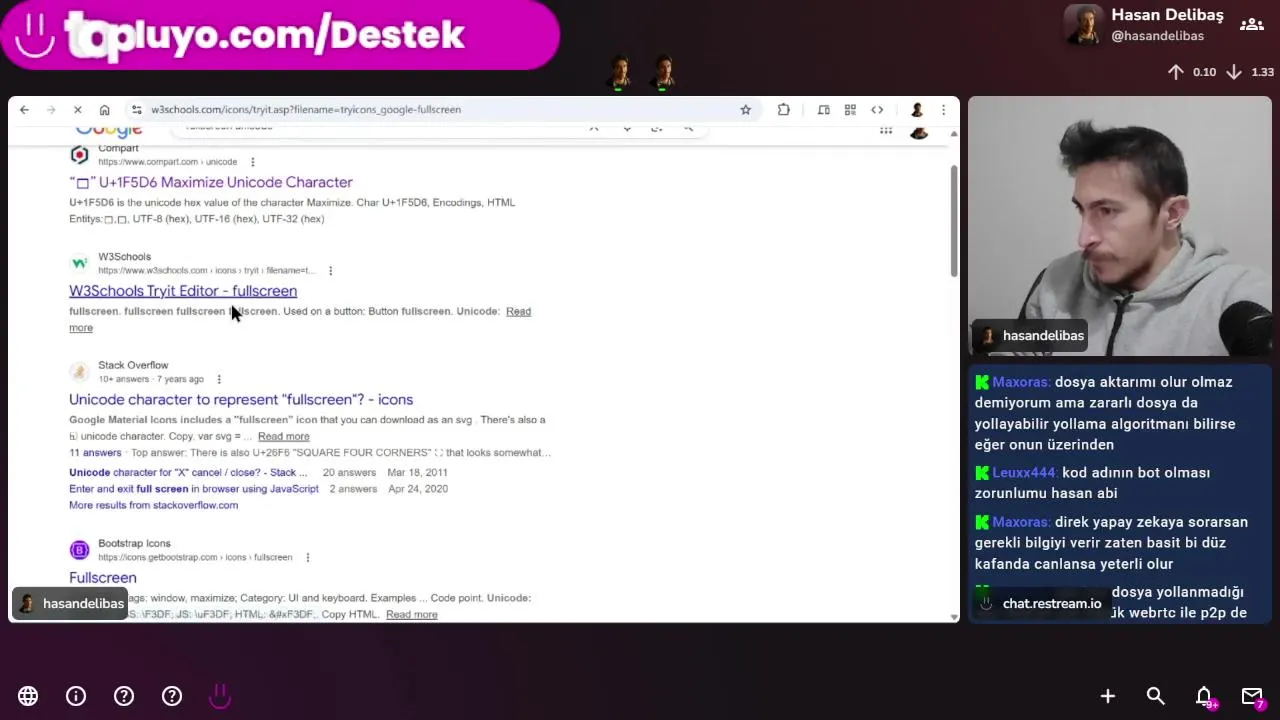Open options menu for Bootstrap Icons result

[x=307, y=557]
